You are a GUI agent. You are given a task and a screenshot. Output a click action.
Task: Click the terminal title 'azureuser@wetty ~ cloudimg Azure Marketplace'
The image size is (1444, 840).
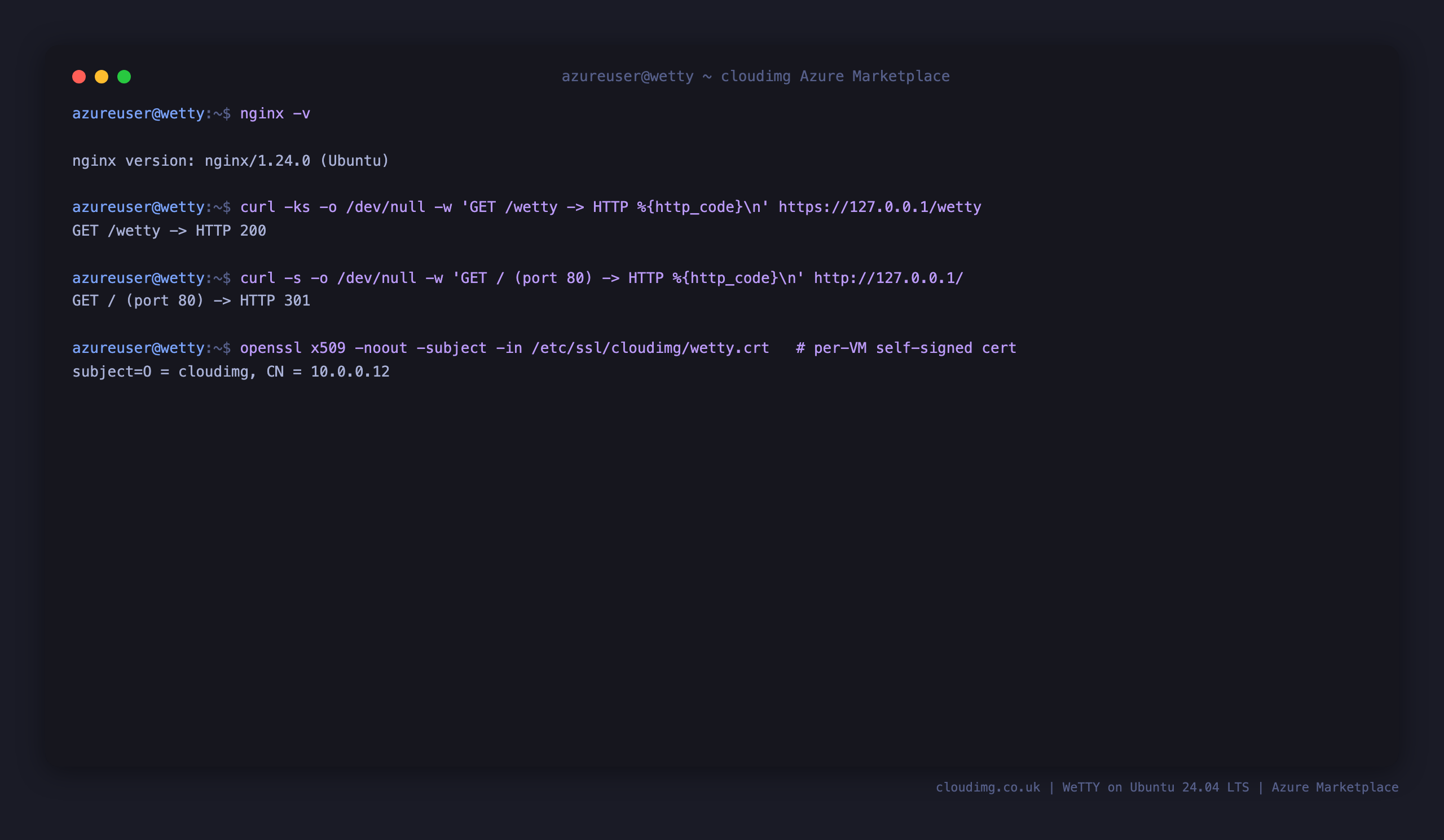pos(755,76)
